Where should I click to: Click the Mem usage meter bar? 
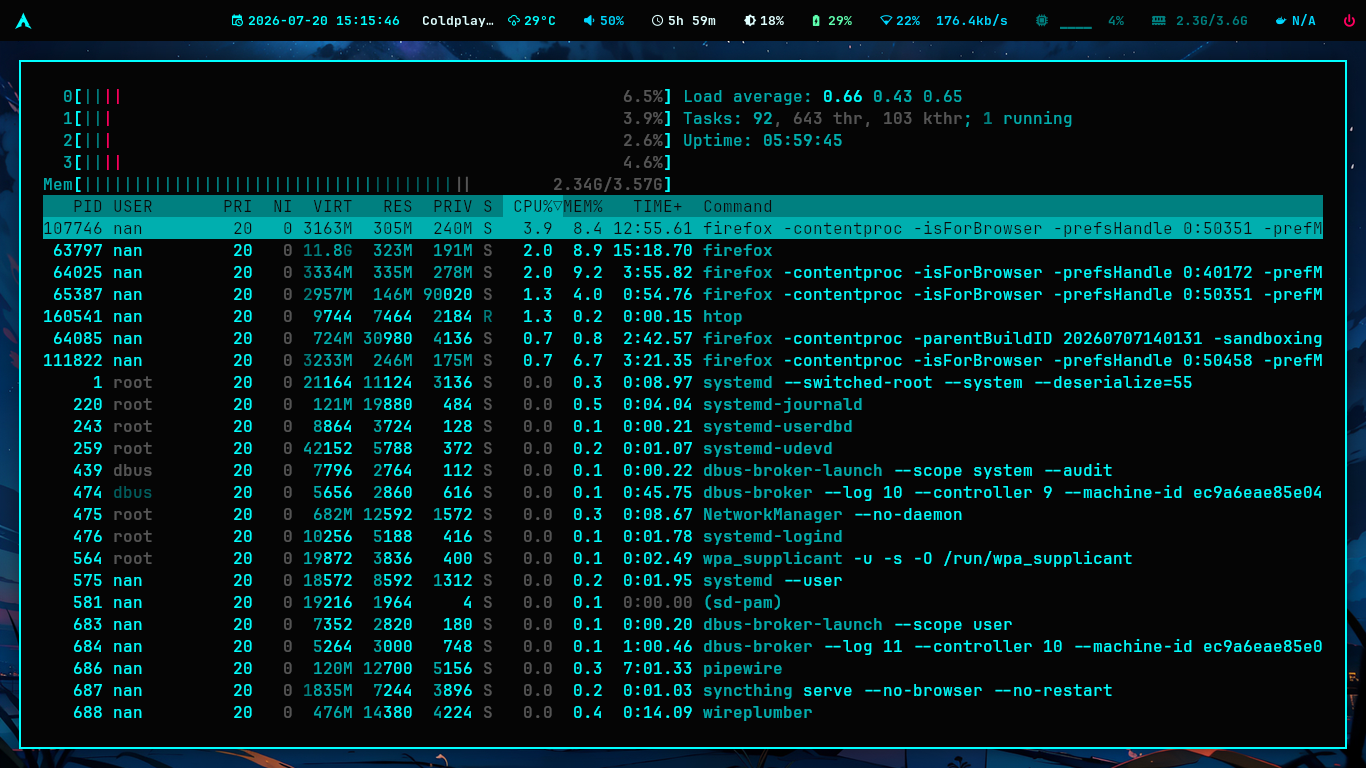358,184
